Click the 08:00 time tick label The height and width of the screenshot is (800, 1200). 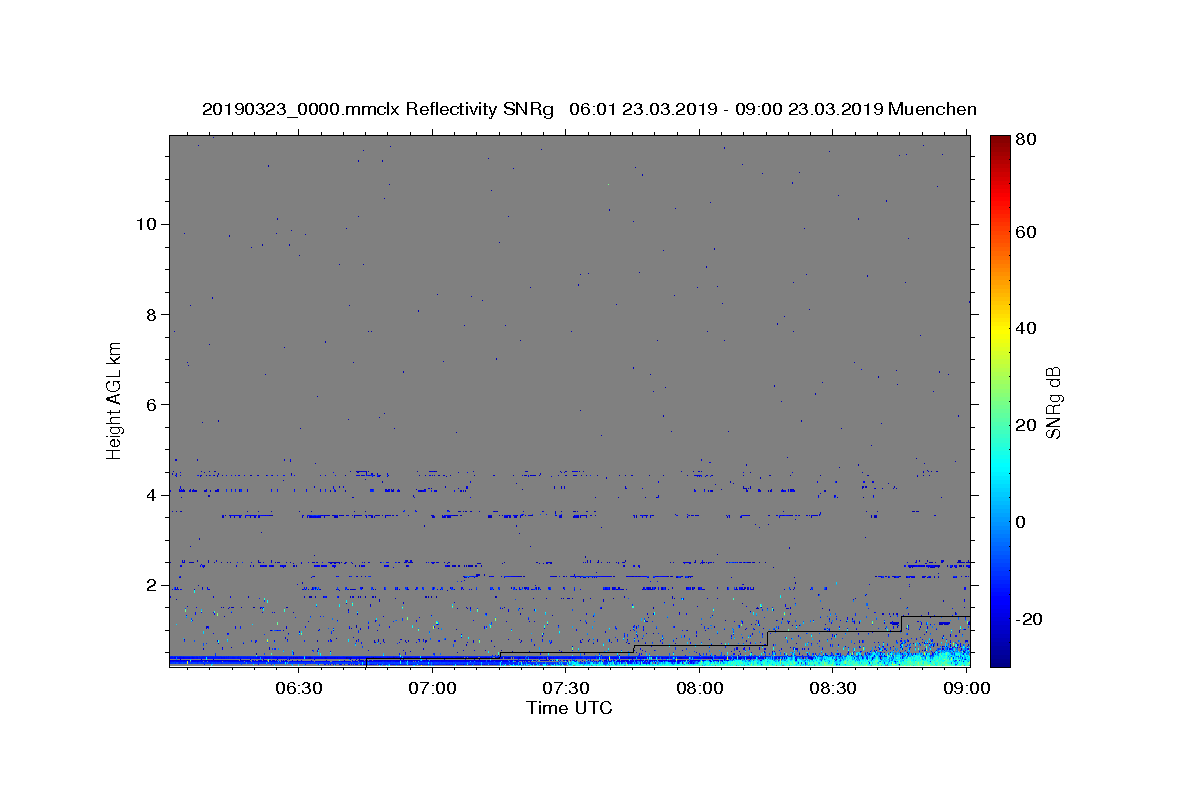click(x=700, y=688)
